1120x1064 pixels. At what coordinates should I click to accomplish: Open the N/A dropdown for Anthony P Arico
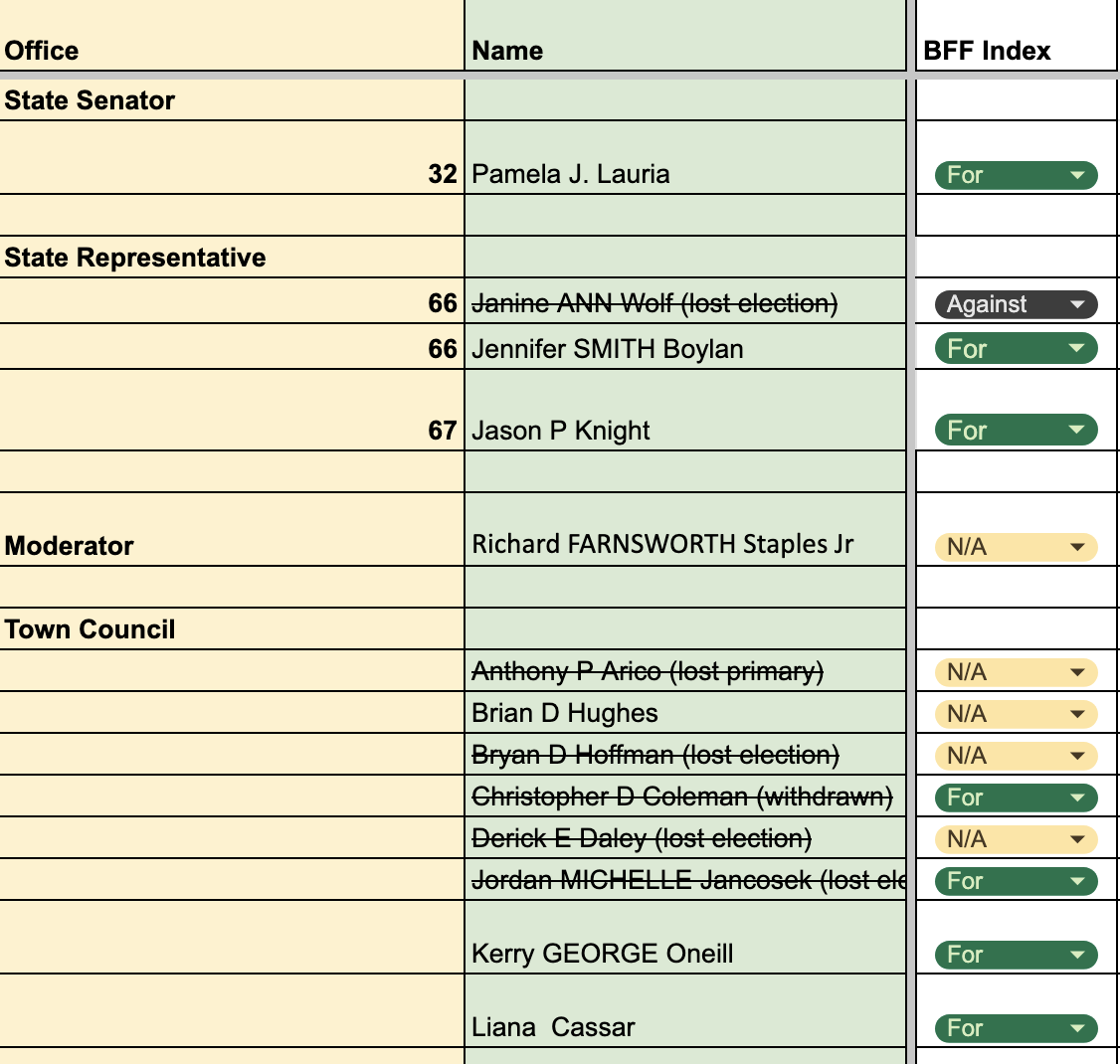tap(1016, 672)
